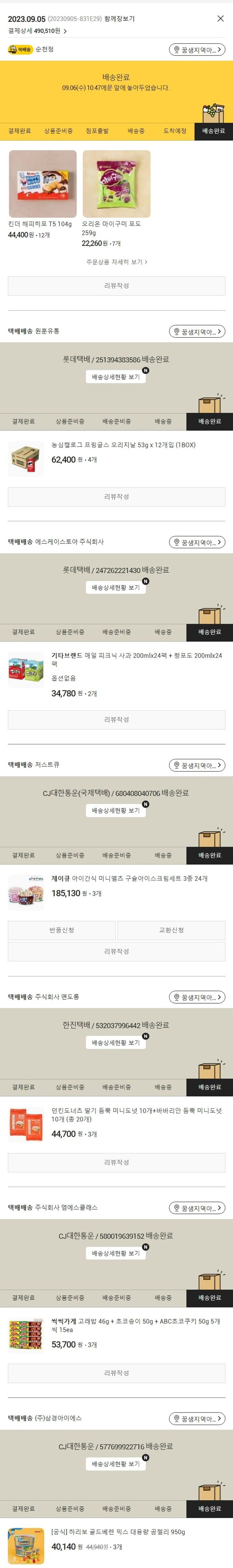Screen dimensions: 233x1568
Task: Expand payment details 490,510원 chevron
Action: (65, 31)
